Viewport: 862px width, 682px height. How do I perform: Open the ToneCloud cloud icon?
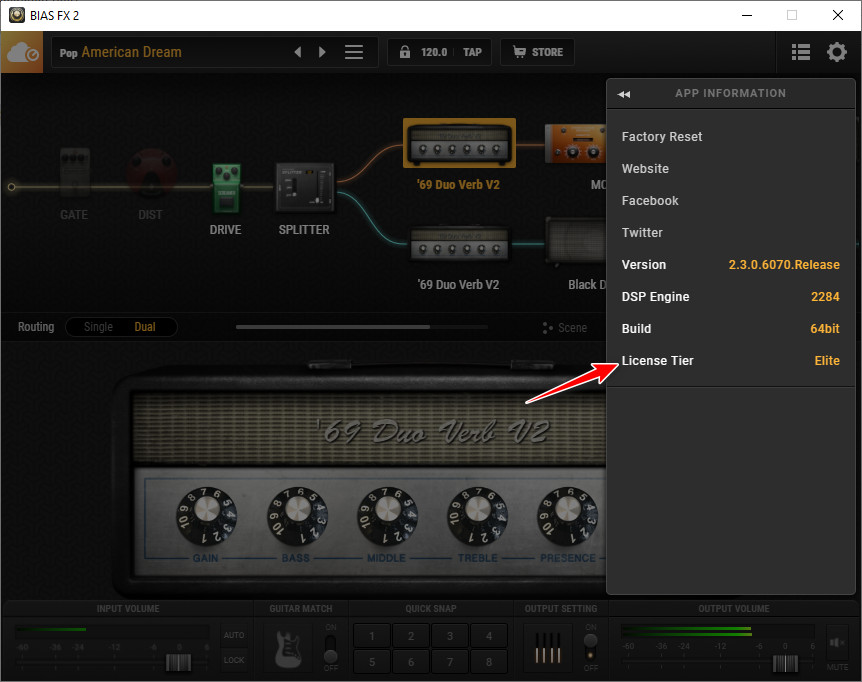tap(22, 52)
